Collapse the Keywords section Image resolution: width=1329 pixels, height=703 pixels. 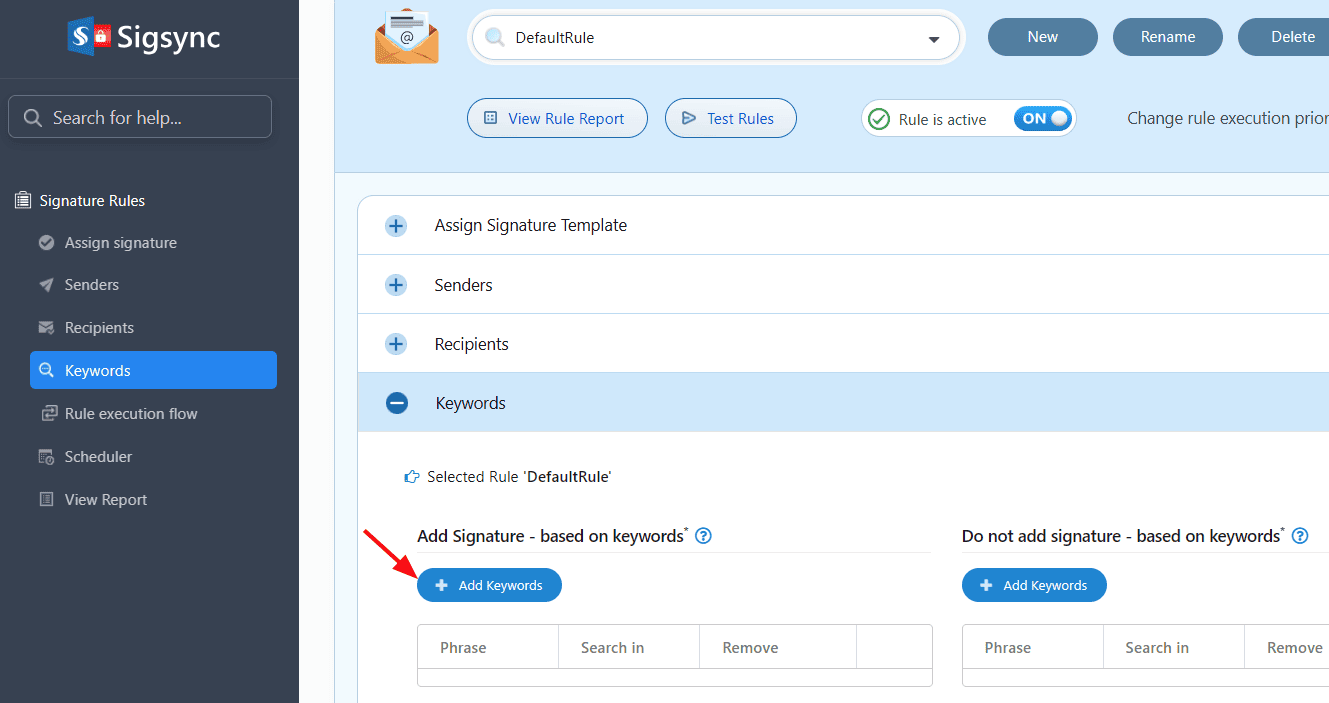click(x=397, y=403)
